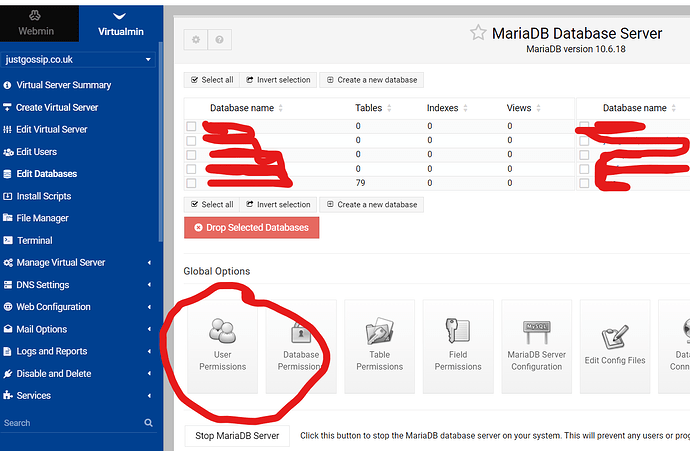
Task: Expand DNS Settings sidebar section
Action: pos(80,285)
